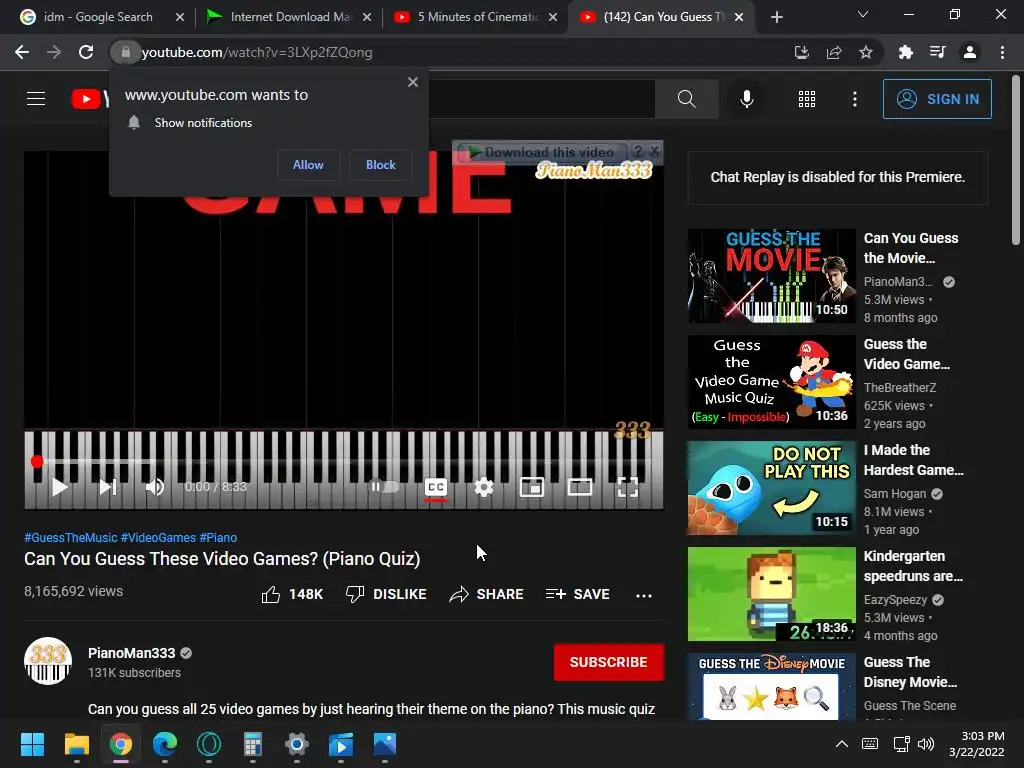
Task: Reload the page
Action: [86, 52]
